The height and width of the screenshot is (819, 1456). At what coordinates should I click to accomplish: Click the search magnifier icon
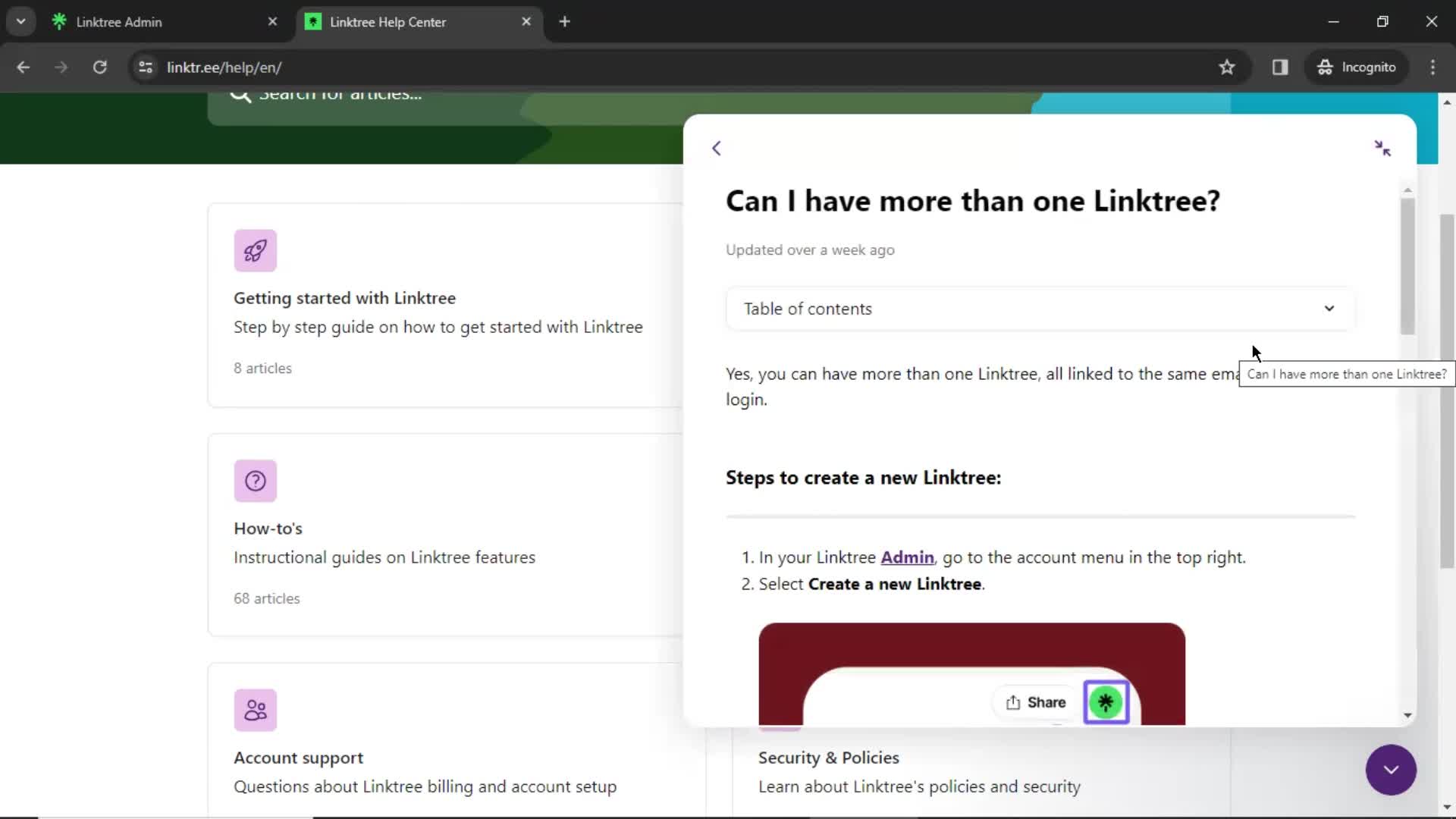(x=240, y=96)
